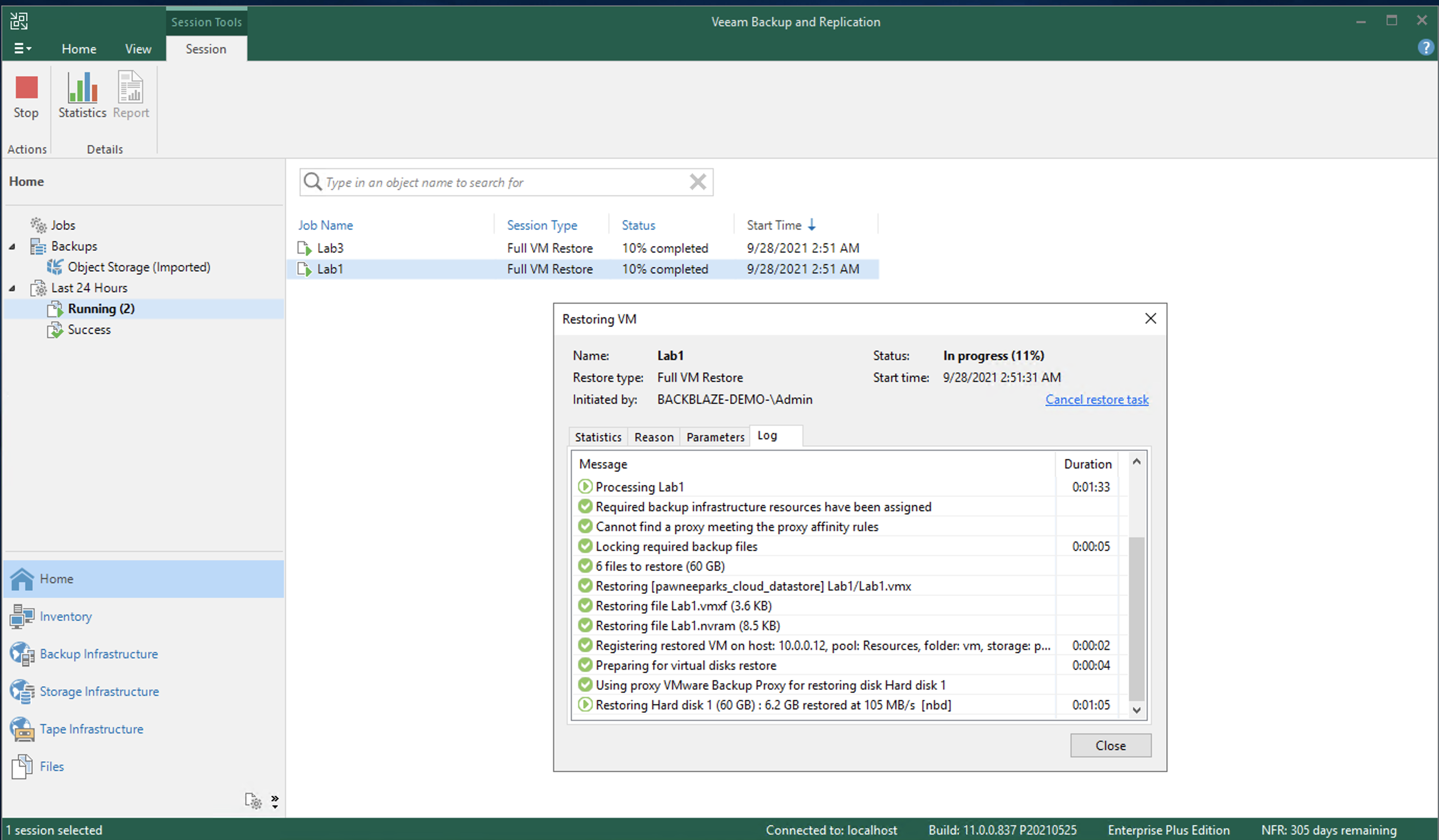Open the Home view icon
The image size is (1439, 840).
pyautogui.click(x=22, y=579)
